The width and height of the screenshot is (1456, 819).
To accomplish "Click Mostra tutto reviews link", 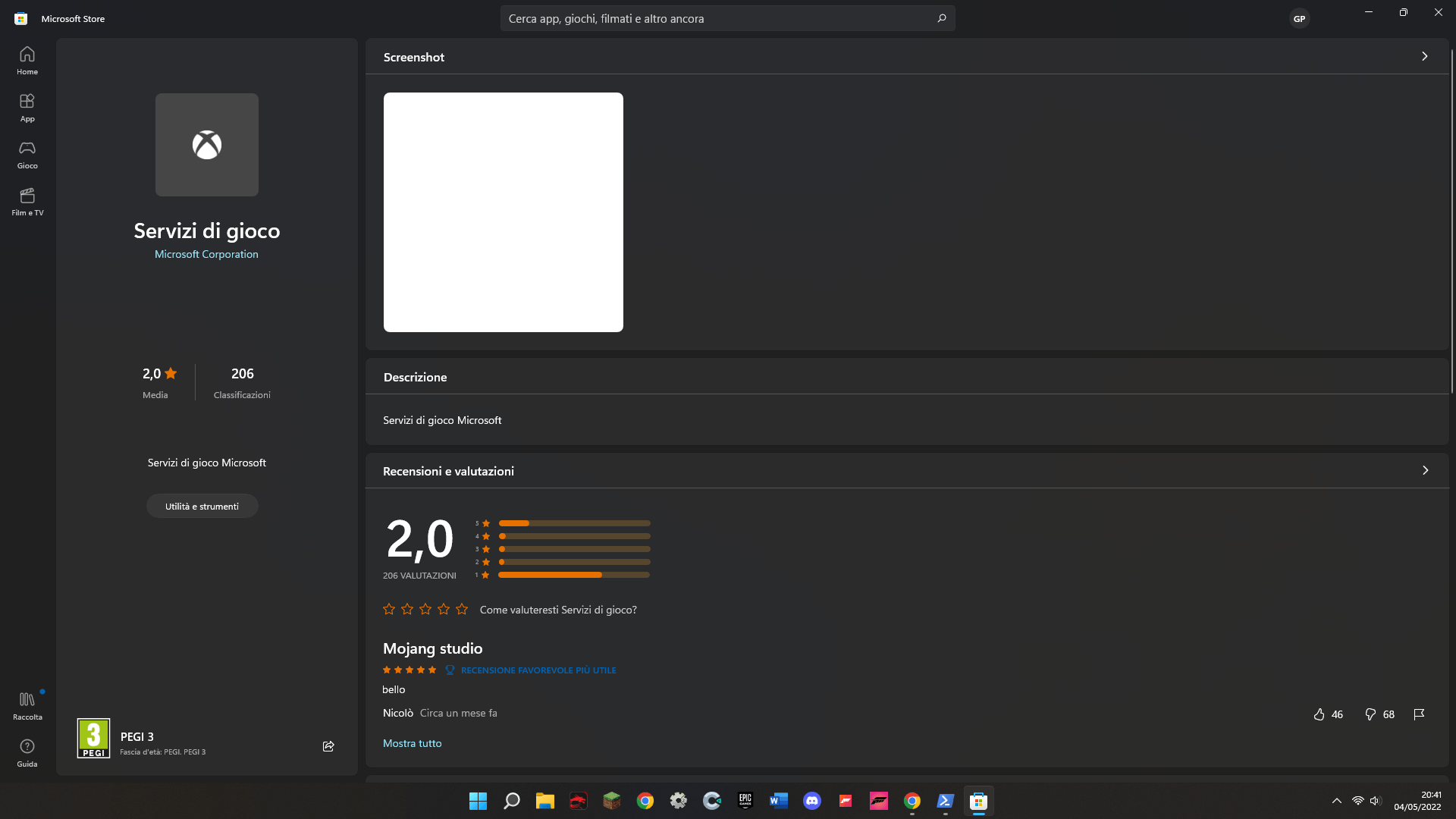I will coord(412,743).
